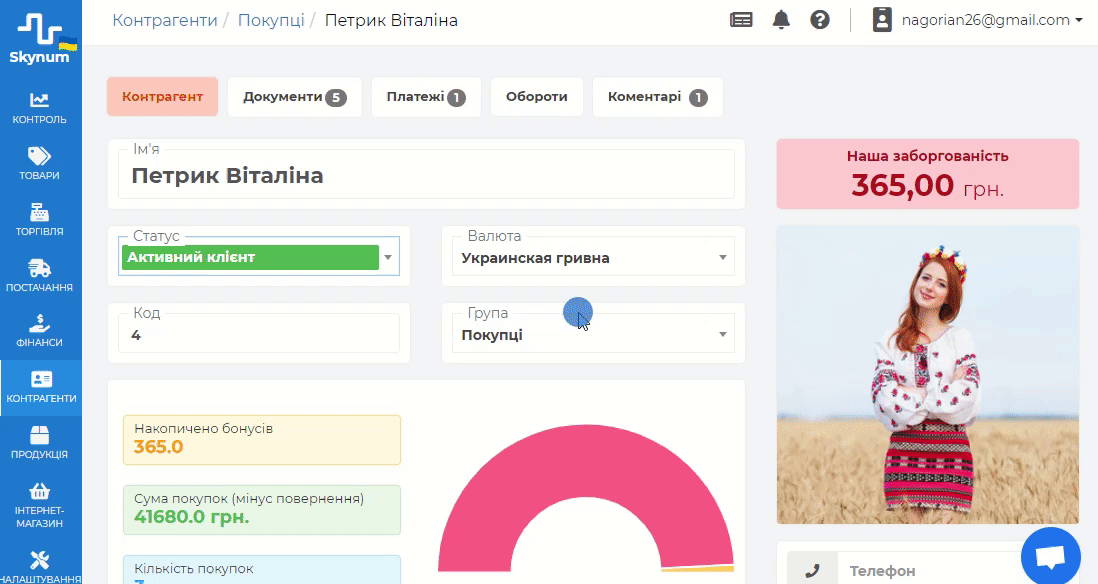The height and width of the screenshot is (584, 1098).
Task: Open notifications bell
Action: [x=781, y=20]
